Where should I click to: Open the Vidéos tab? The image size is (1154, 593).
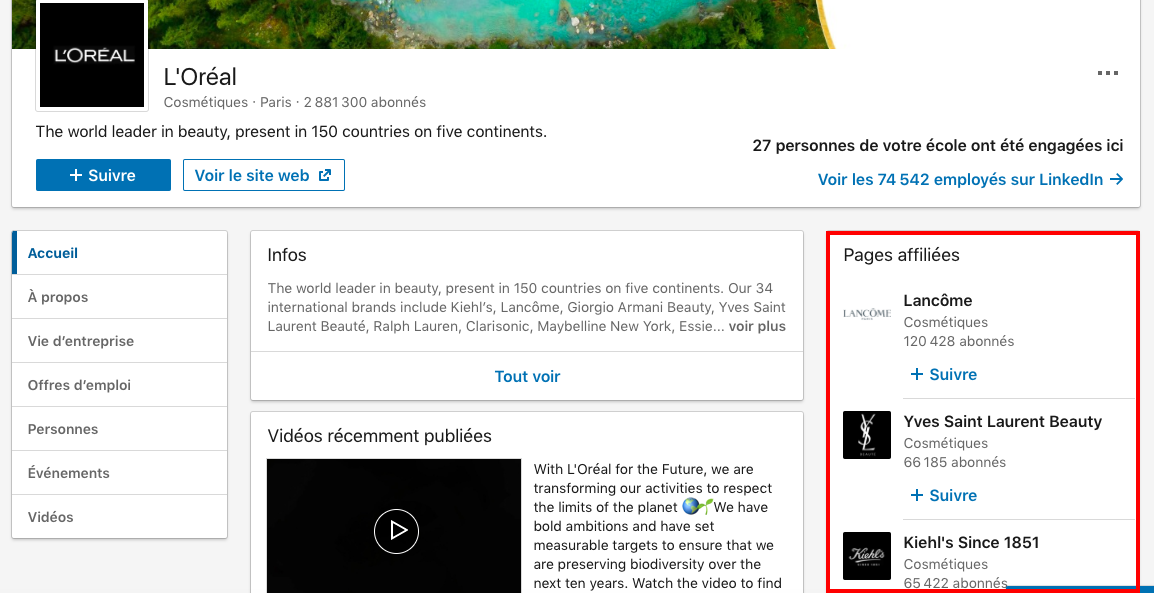click(x=120, y=517)
